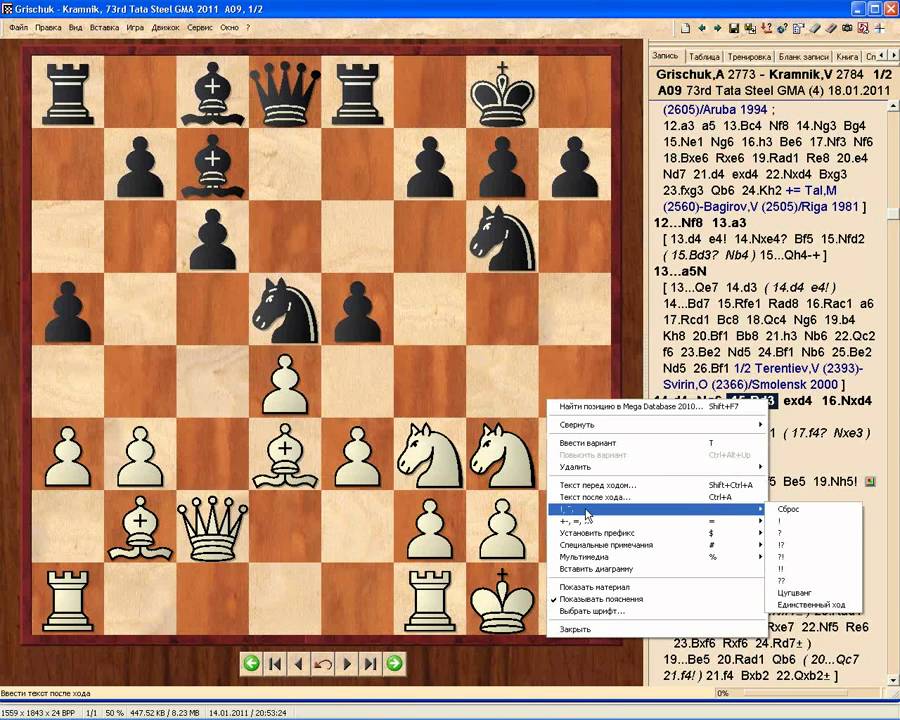Expand the Удалить submenu
The width and height of the screenshot is (900, 720).
tap(657, 467)
